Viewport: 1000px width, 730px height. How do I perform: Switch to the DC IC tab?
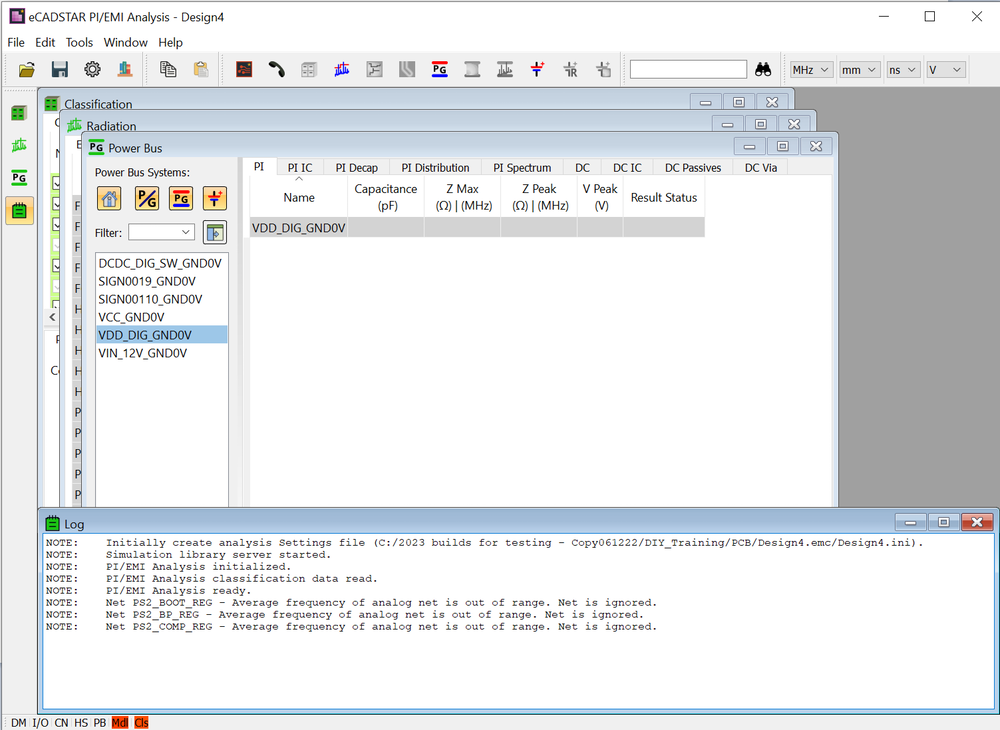(627, 168)
